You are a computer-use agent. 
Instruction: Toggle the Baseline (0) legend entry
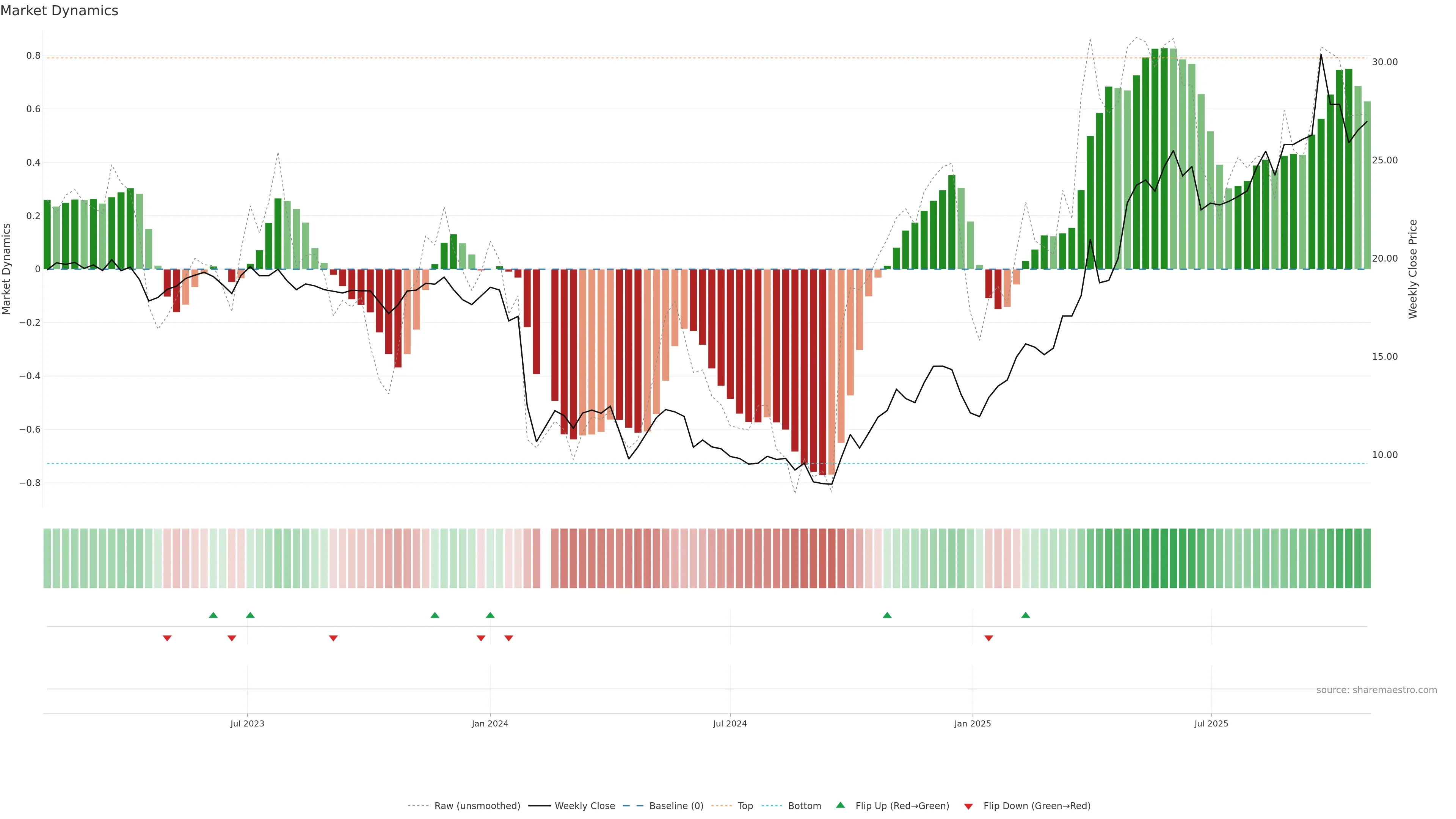pyautogui.click(x=676, y=806)
